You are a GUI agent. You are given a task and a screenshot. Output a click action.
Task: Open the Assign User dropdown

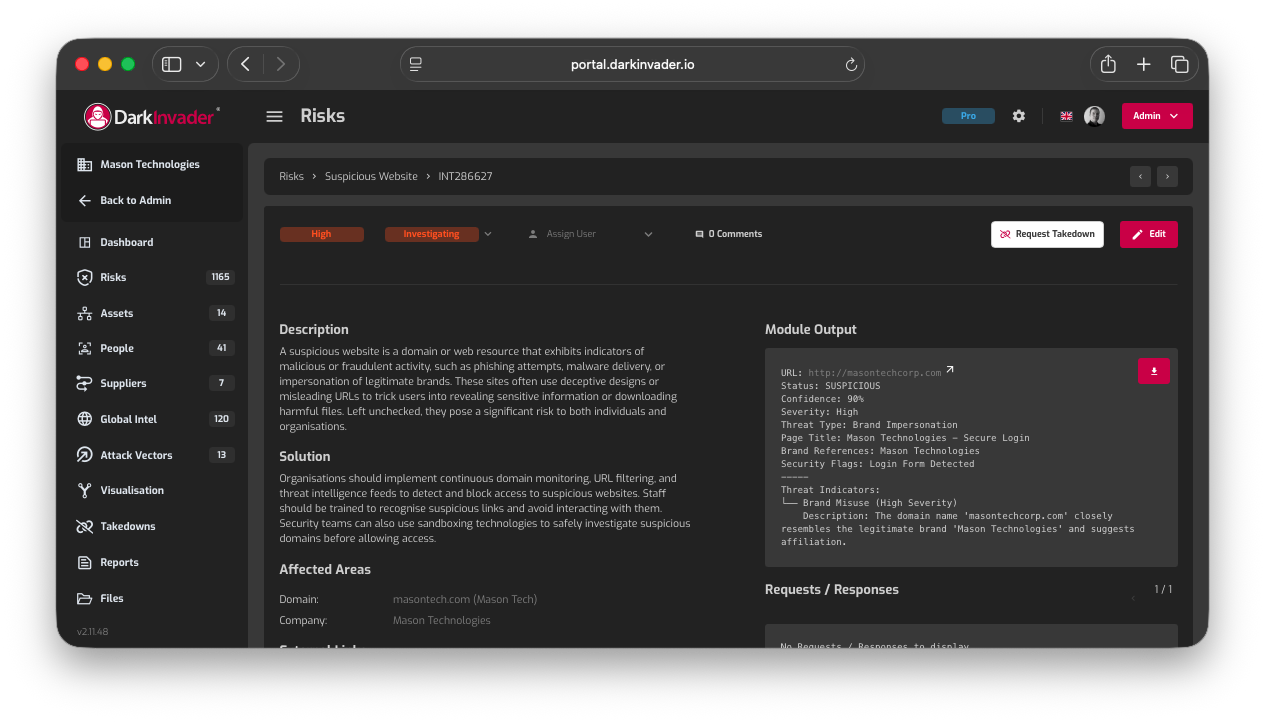590,234
